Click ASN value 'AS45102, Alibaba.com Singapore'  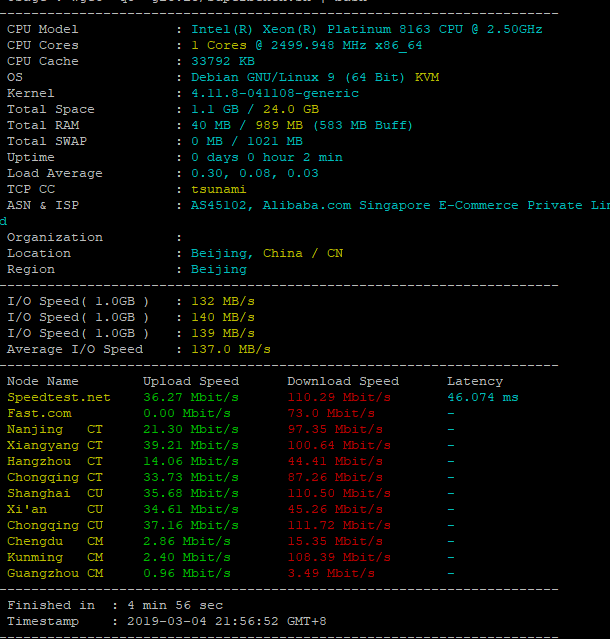pyautogui.click(x=311, y=205)
